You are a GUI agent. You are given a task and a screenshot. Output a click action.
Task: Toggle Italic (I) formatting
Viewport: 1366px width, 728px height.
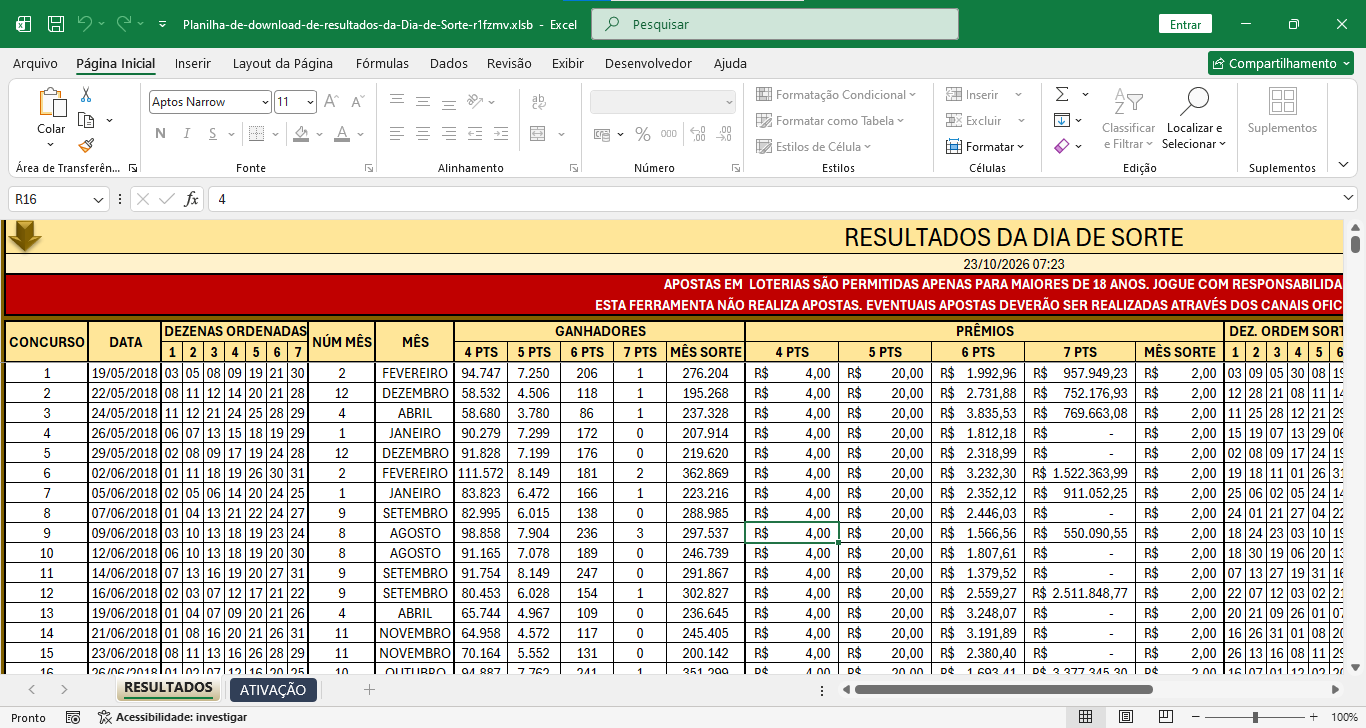pos(187,134)
